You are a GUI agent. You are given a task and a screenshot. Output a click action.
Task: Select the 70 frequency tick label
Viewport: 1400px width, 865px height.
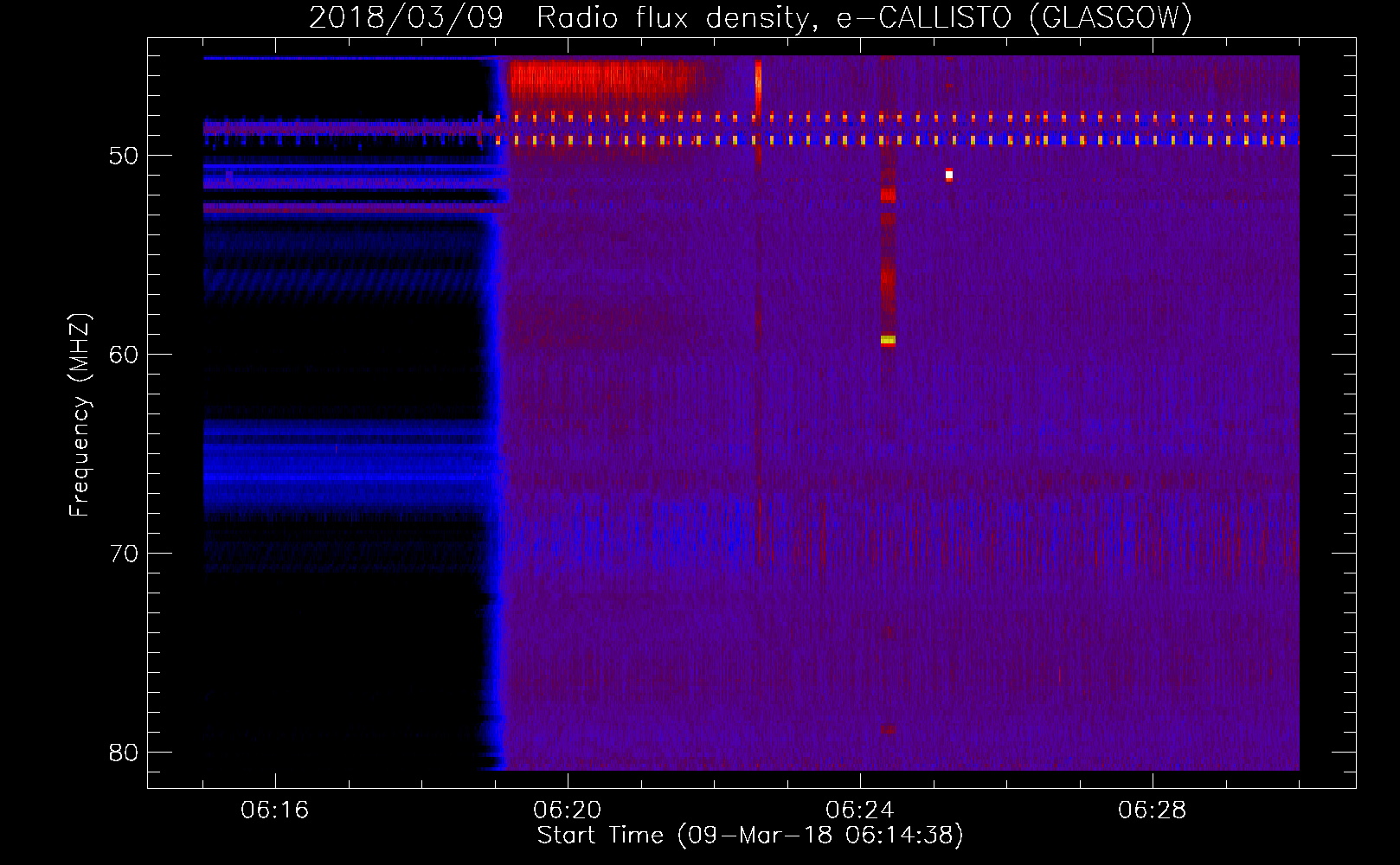[125, 554]
